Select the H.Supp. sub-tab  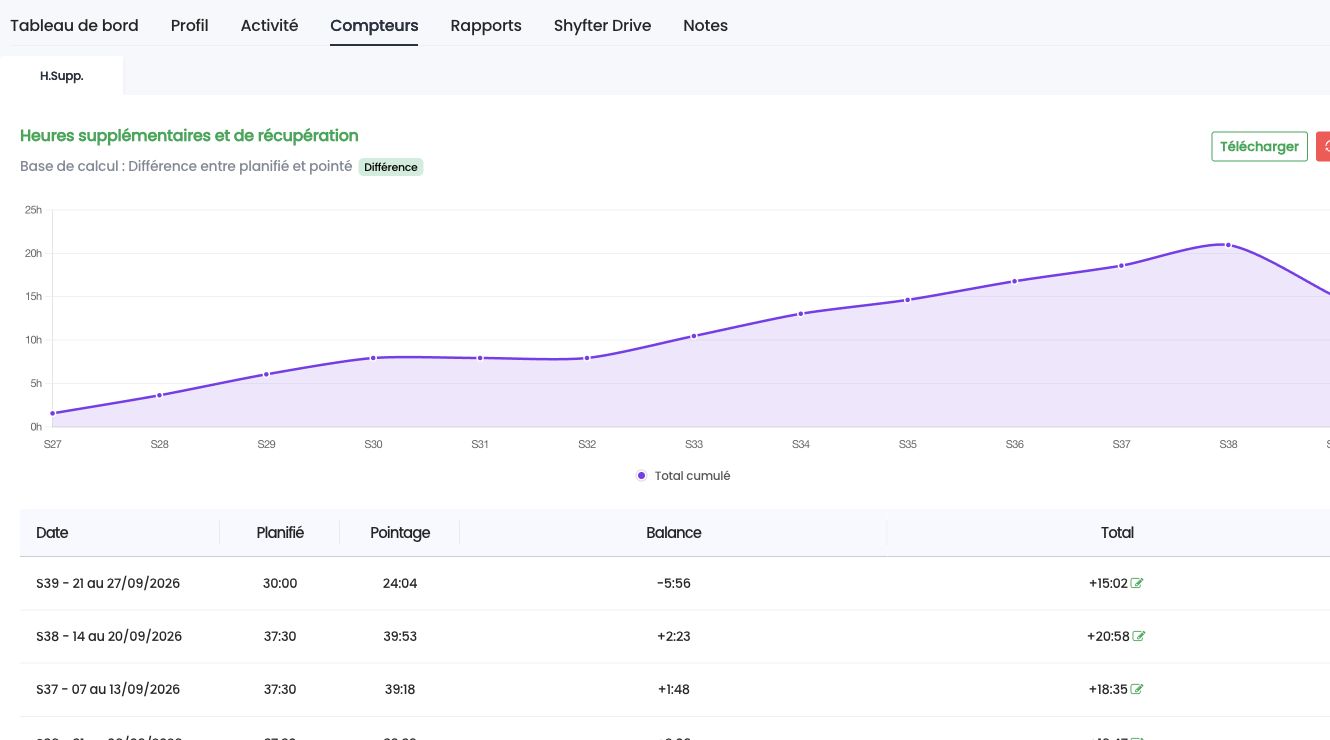(x=62, y=76)
